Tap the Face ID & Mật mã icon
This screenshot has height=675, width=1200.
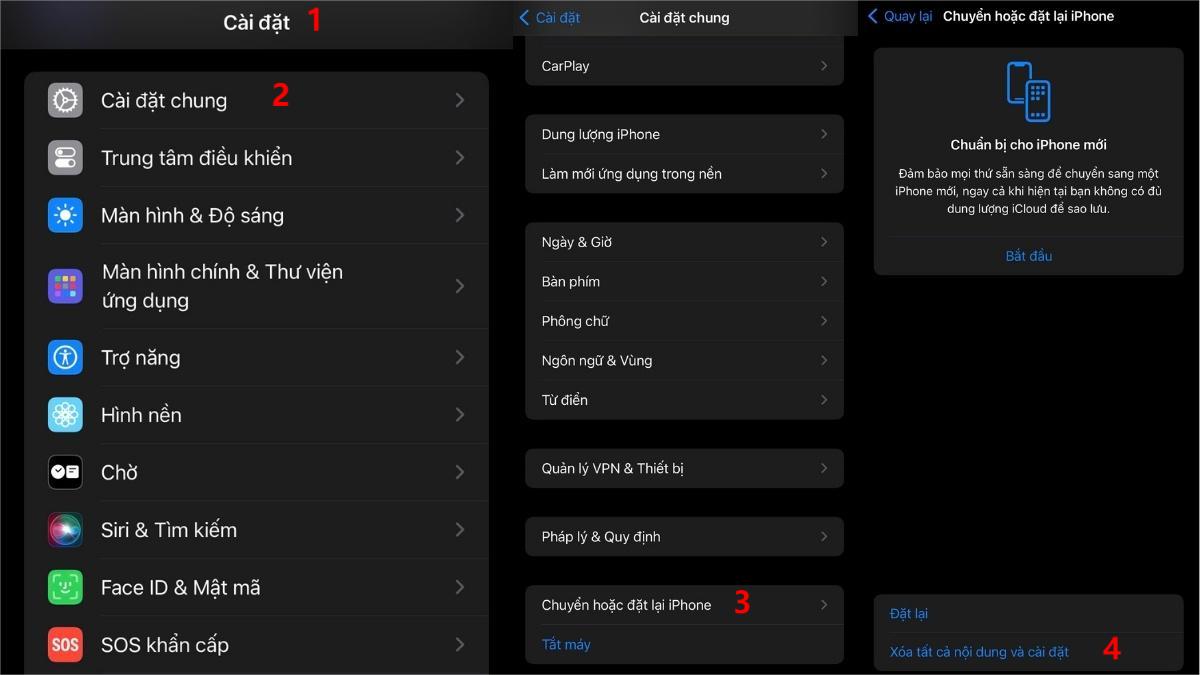coord(65,587)
